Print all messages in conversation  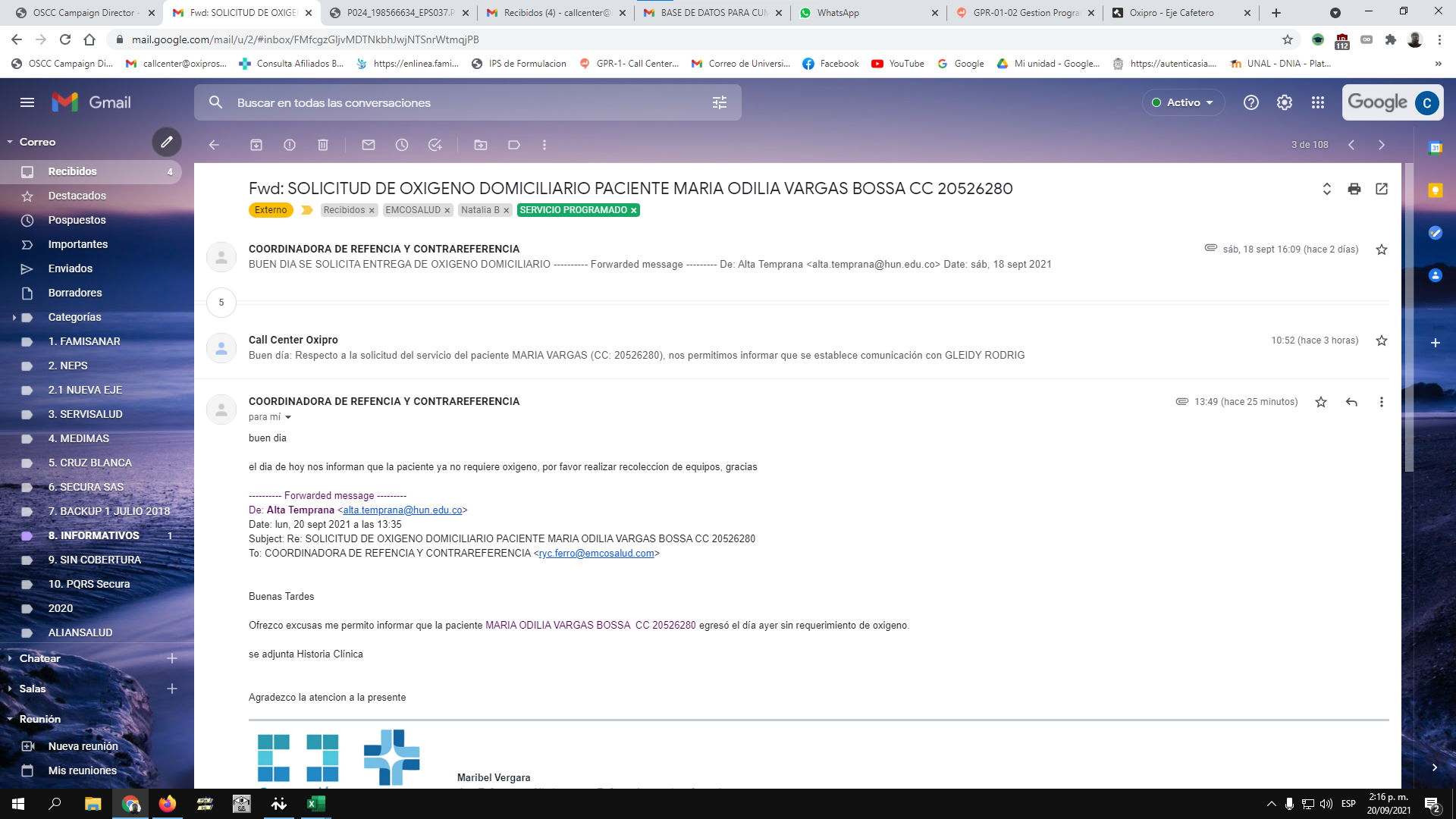click(1354, 189)
